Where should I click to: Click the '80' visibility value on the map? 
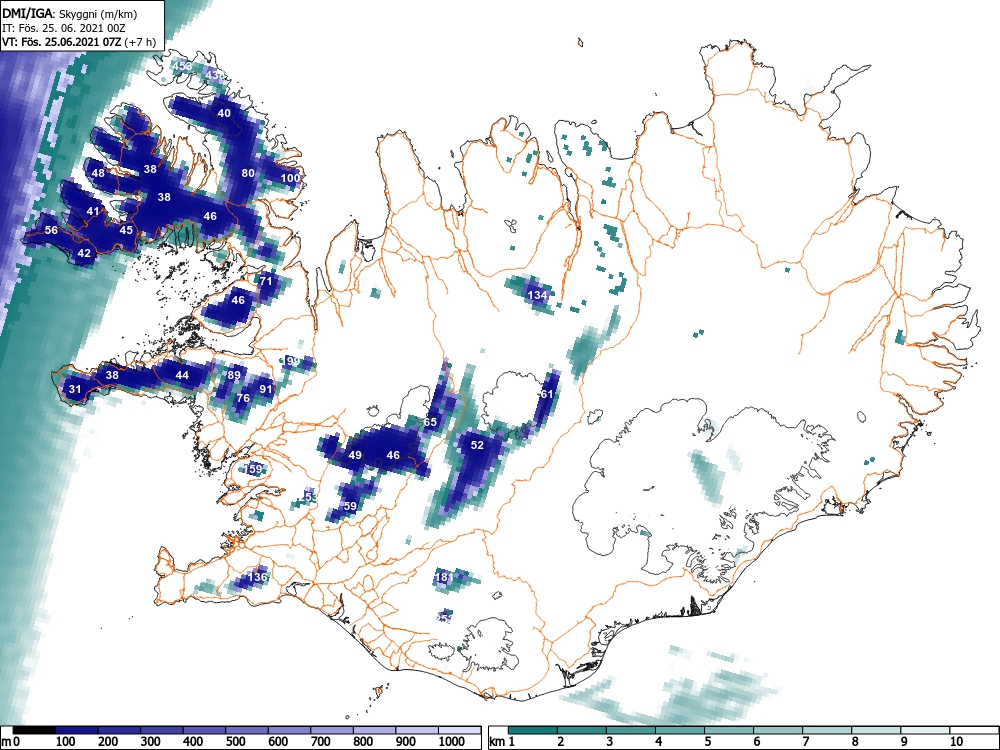click(248, 173)
